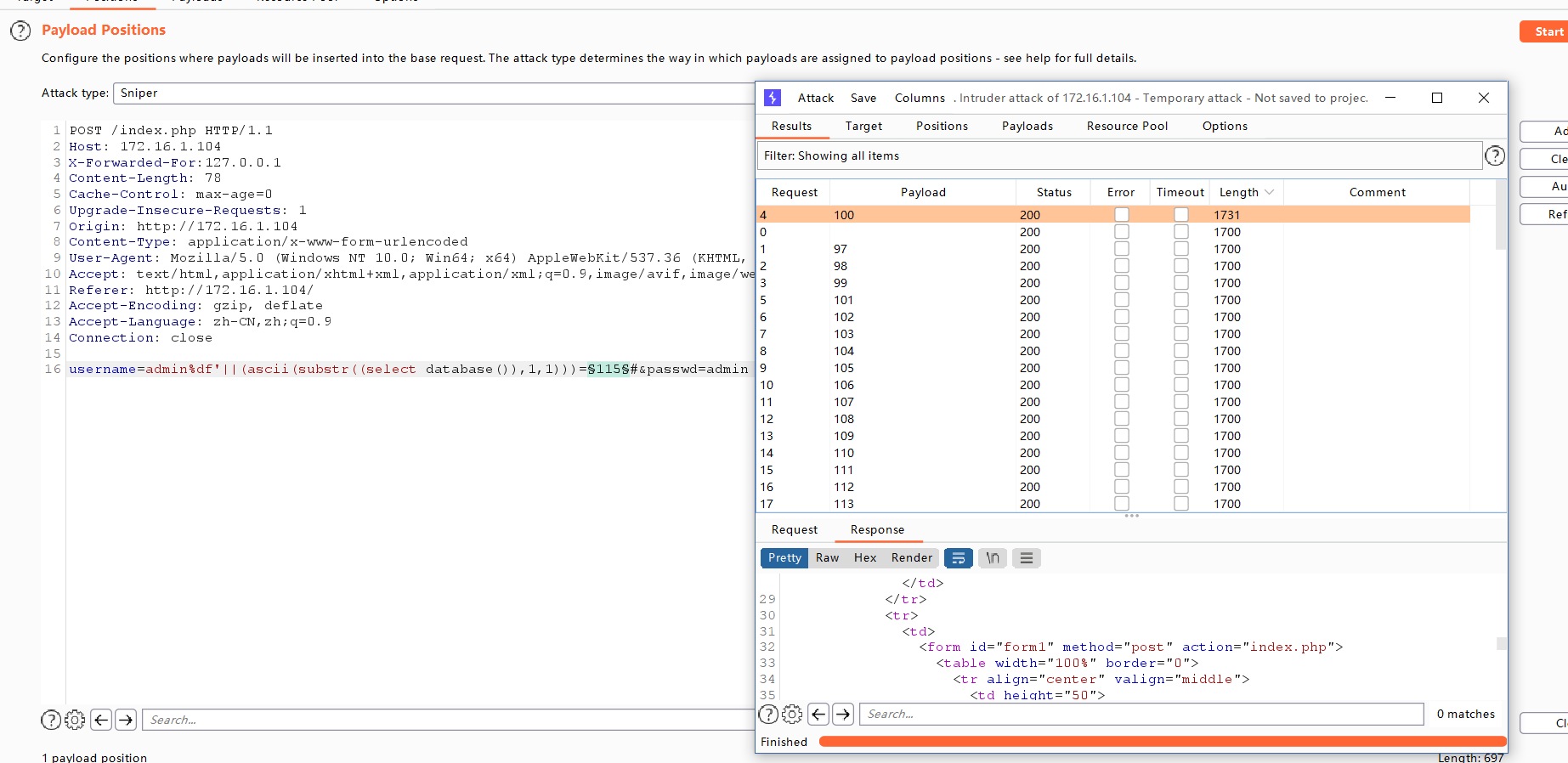1568x763 pixels.
Task: Toggle Error checkbox for payload 105 row
Action: [x=1122, y=368]
